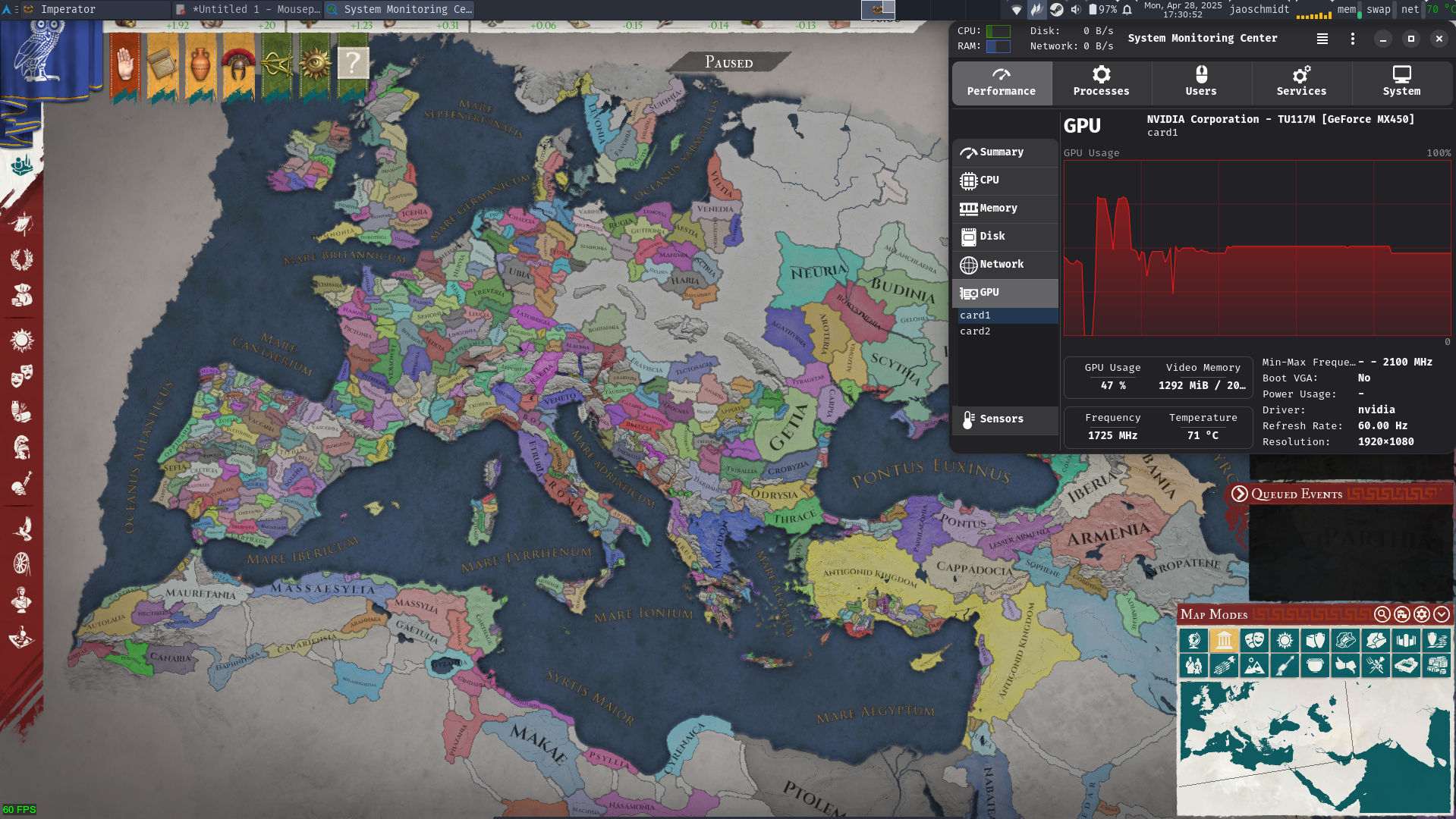Image resolution: width=1456 pixels, height=819 pixels.
Task: Collapse the GPU section in sidebar
Action: [1005, 293]
